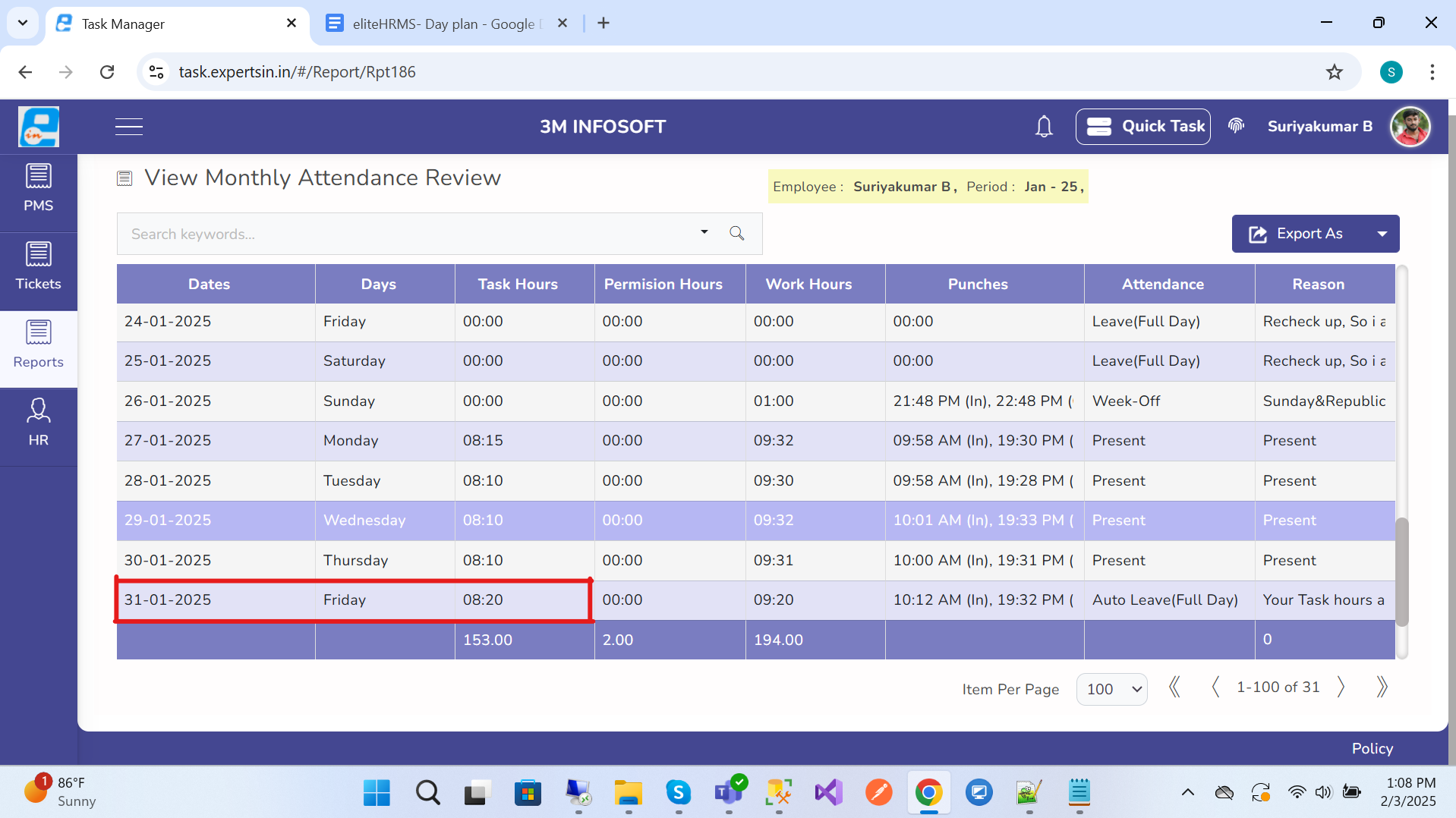Open the HR sidebar menu
Screen dimensions: 1456x818
(x=39, y=423)
